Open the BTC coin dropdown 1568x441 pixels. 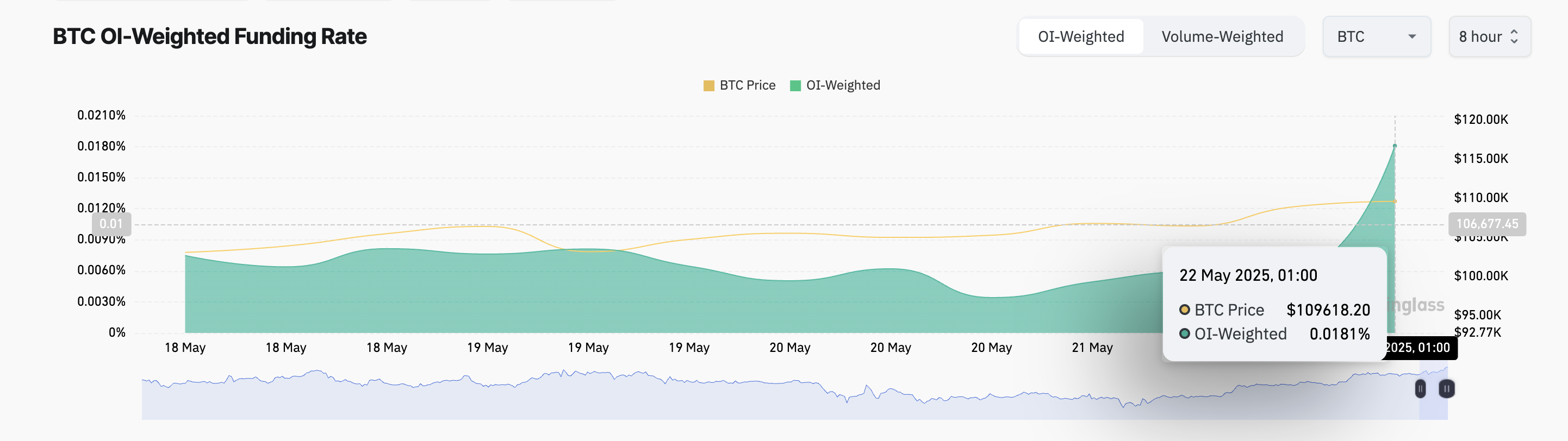[1376, 36]
